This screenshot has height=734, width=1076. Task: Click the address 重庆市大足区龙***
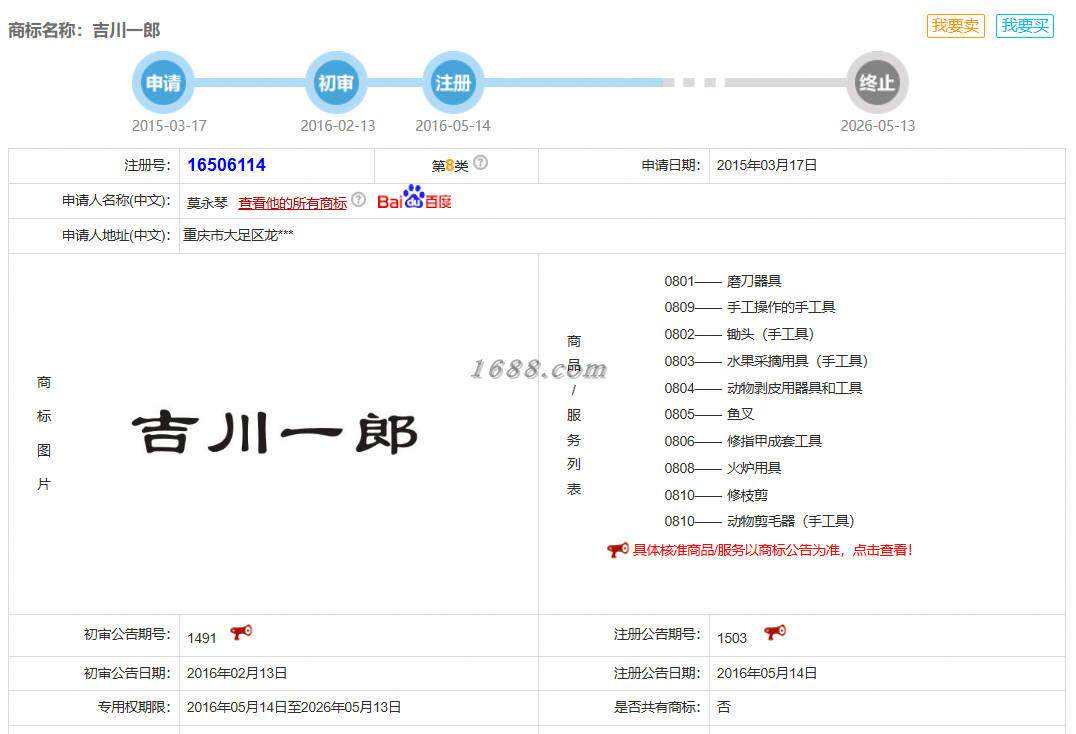coord(238,235)
